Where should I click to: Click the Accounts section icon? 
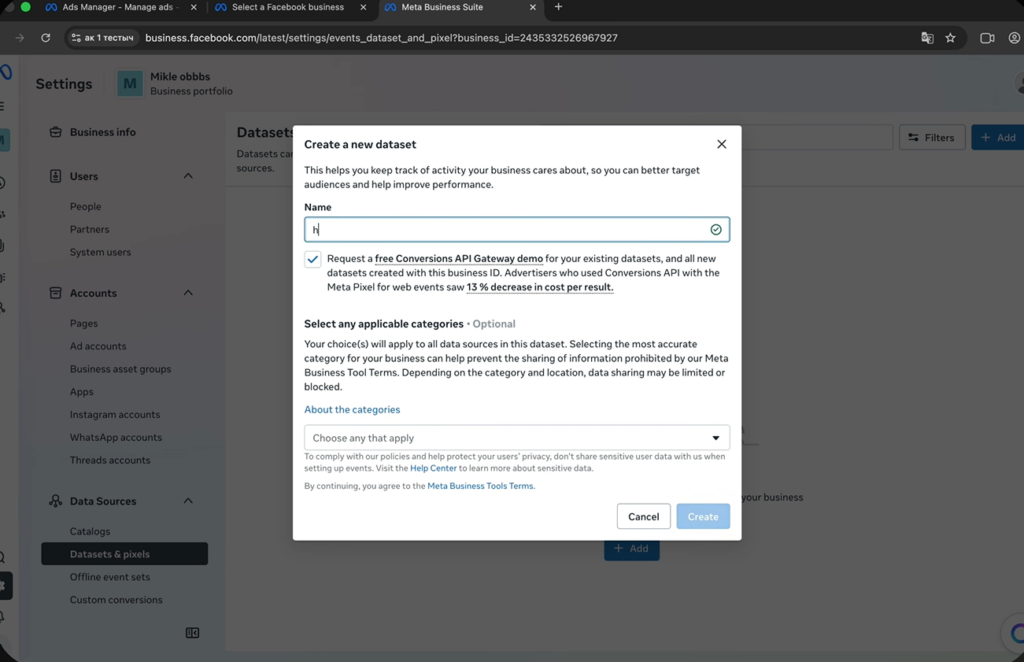(x=56, y=293)
